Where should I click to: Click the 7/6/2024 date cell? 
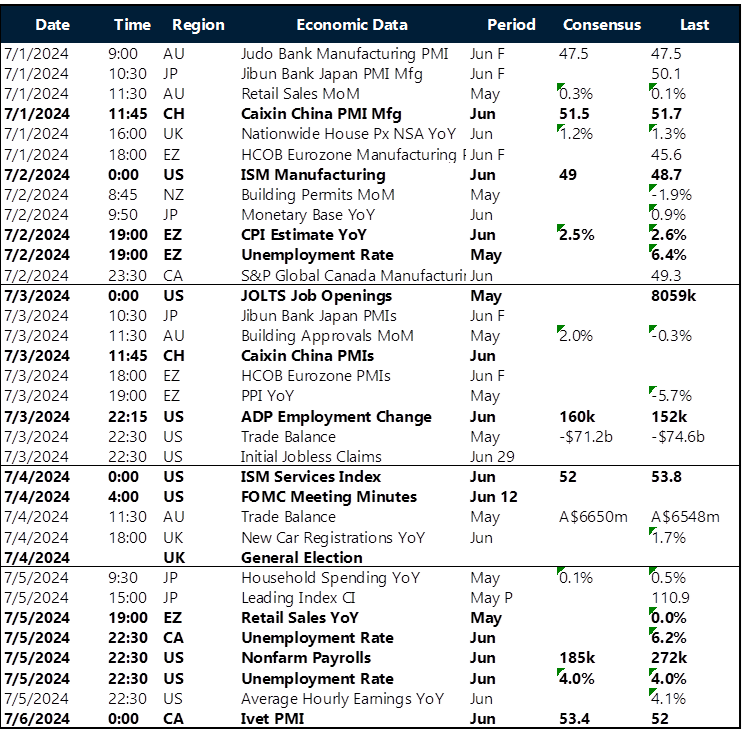[x=37, y=719]
